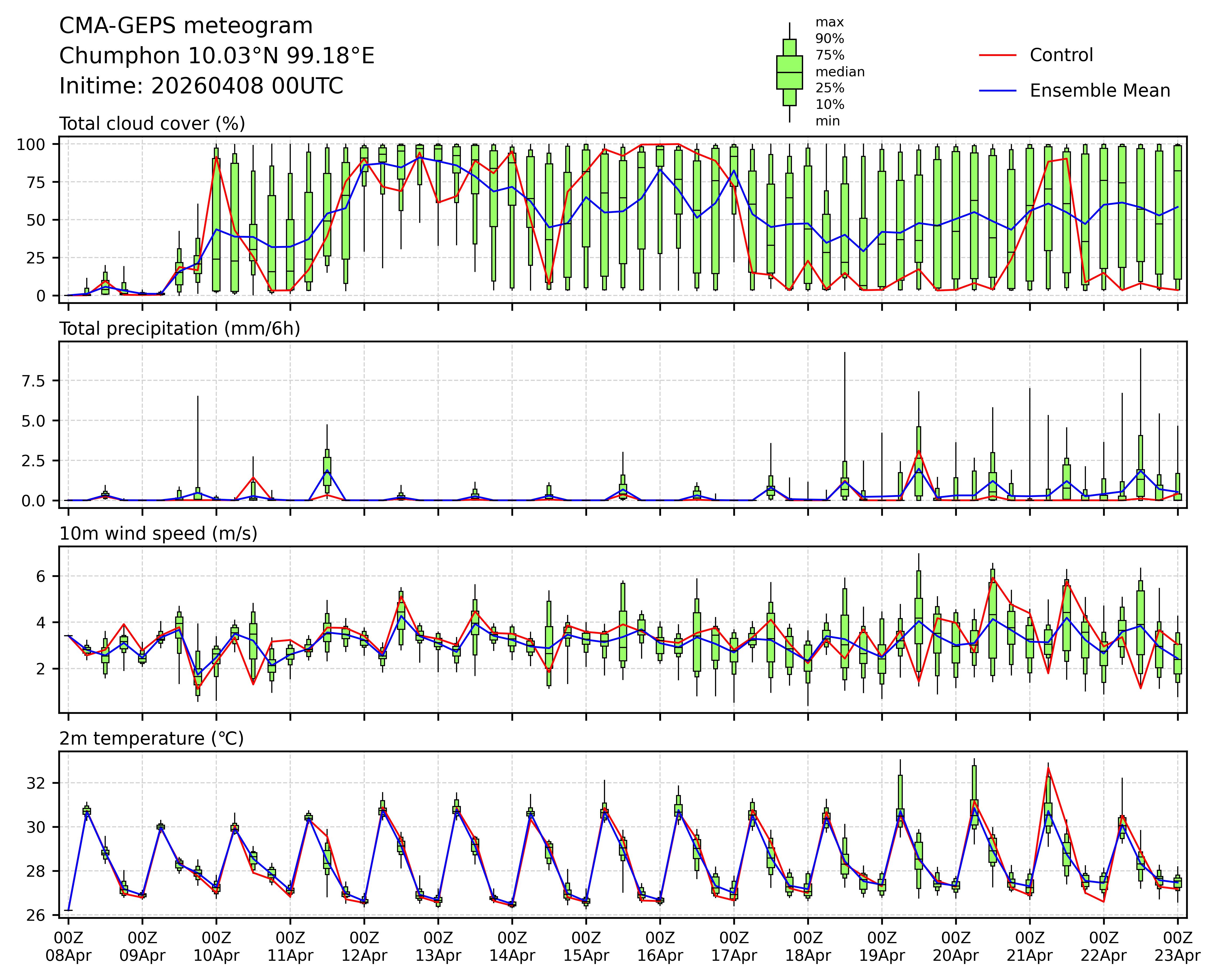Click the 00Z 08Apr x-axis label
This screenshot has width=1217, height=980.
tap(68, 947)
